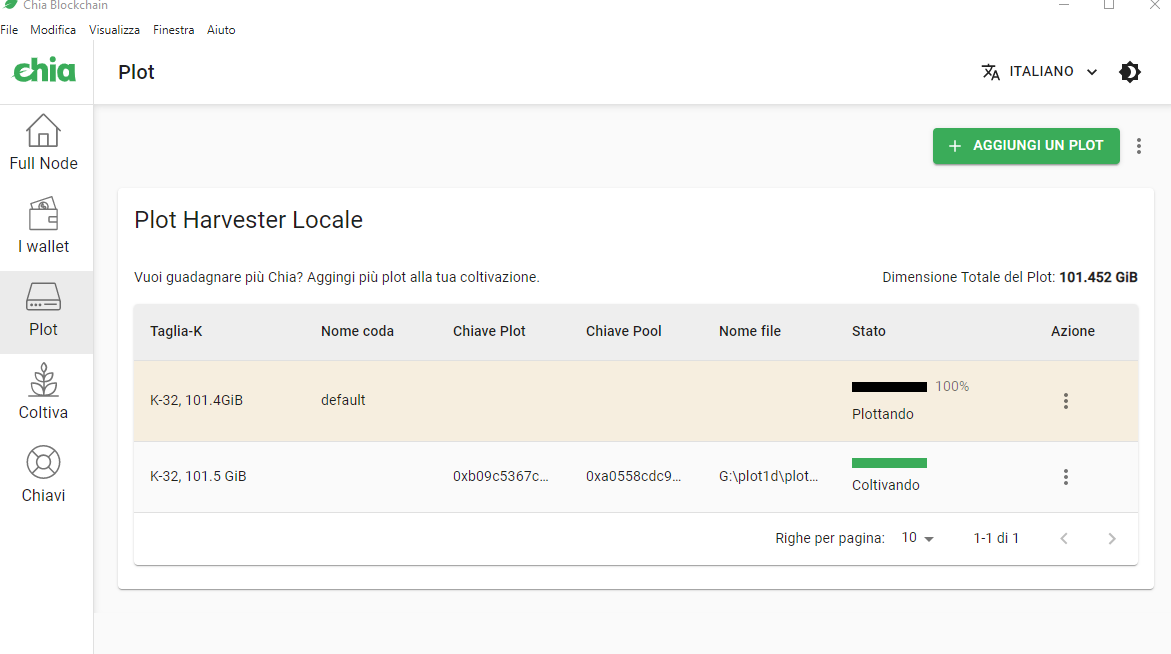Click plot key 0xb09c5367c...
The image size is (1171, 654).
500,477
